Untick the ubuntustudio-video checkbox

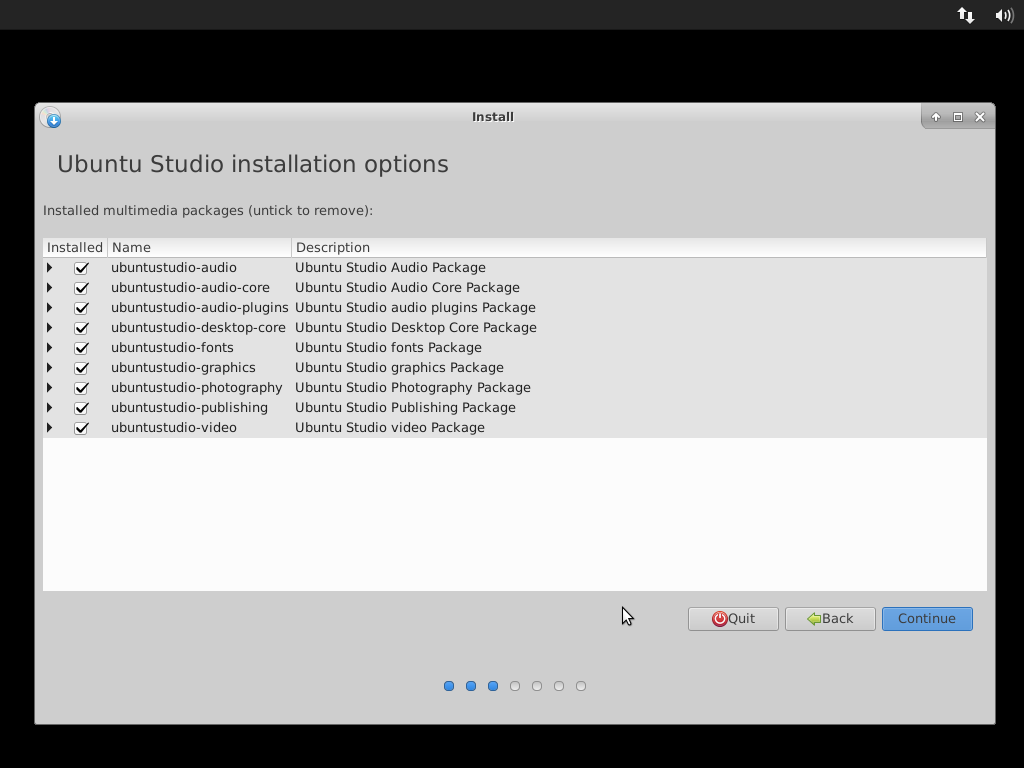coord(82,428)
